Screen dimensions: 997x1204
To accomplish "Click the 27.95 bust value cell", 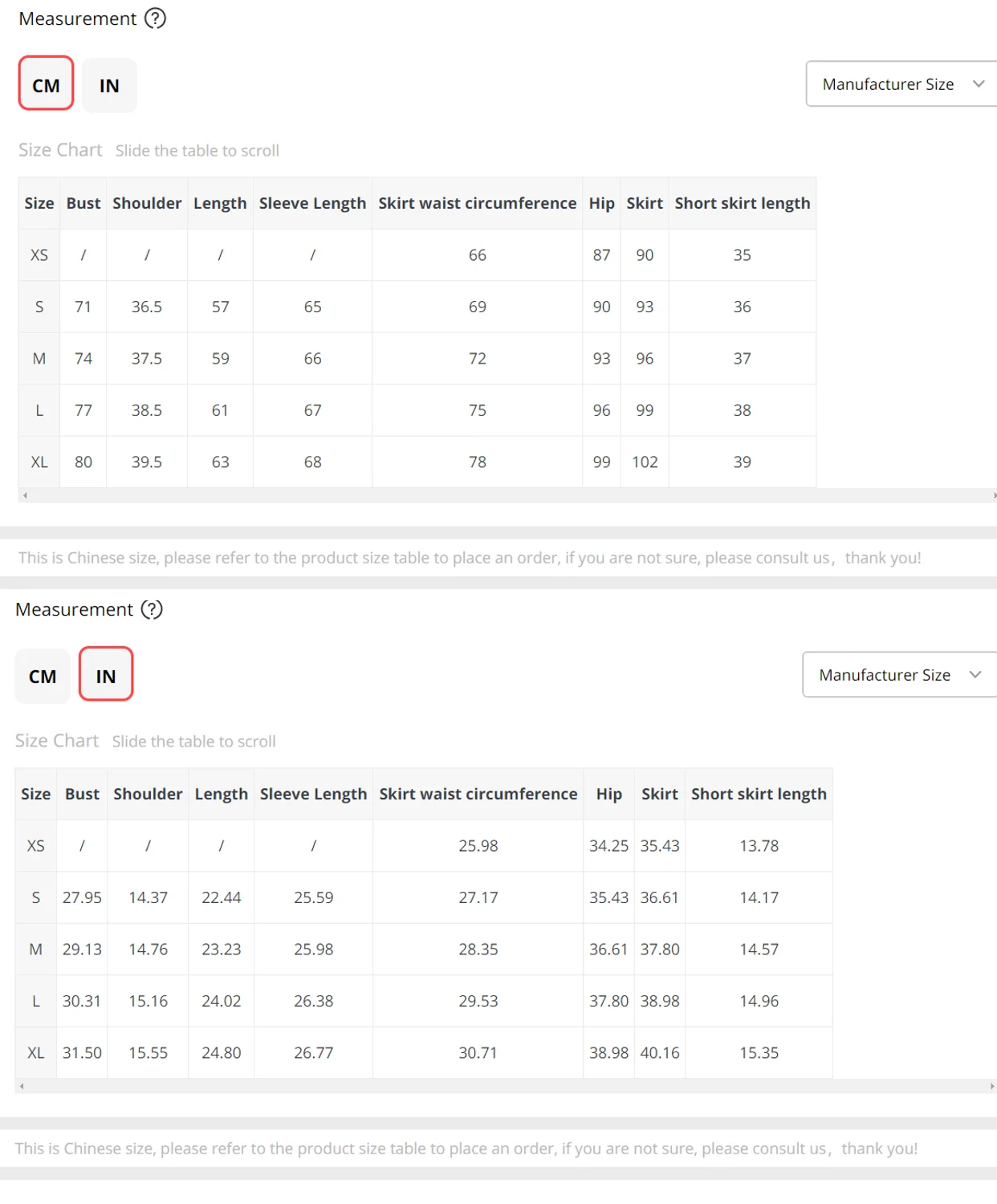I will tap(82, 897).
